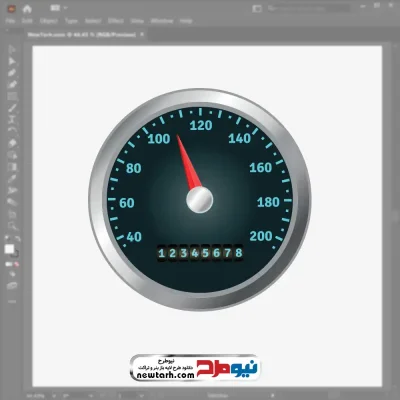Open the zoom level dropdown in status bar

[x=54, y=396]
